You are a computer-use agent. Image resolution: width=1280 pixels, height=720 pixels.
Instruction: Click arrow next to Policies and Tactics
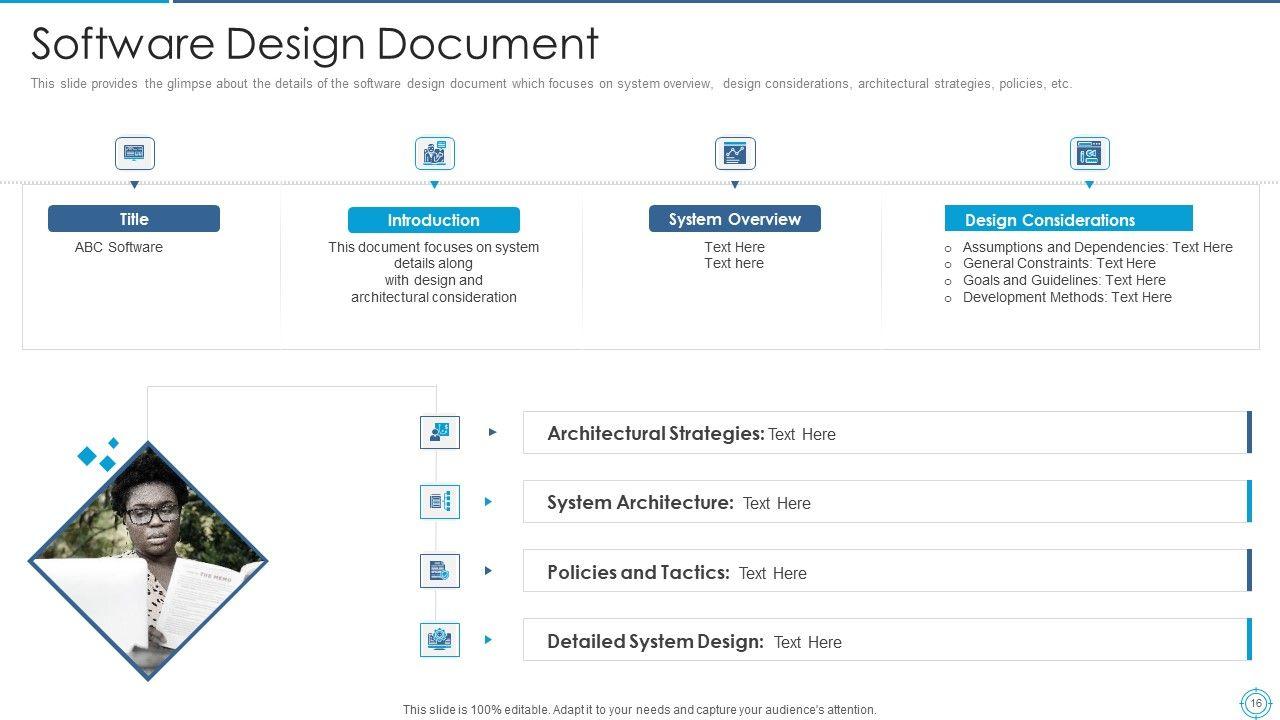(488, 571)
